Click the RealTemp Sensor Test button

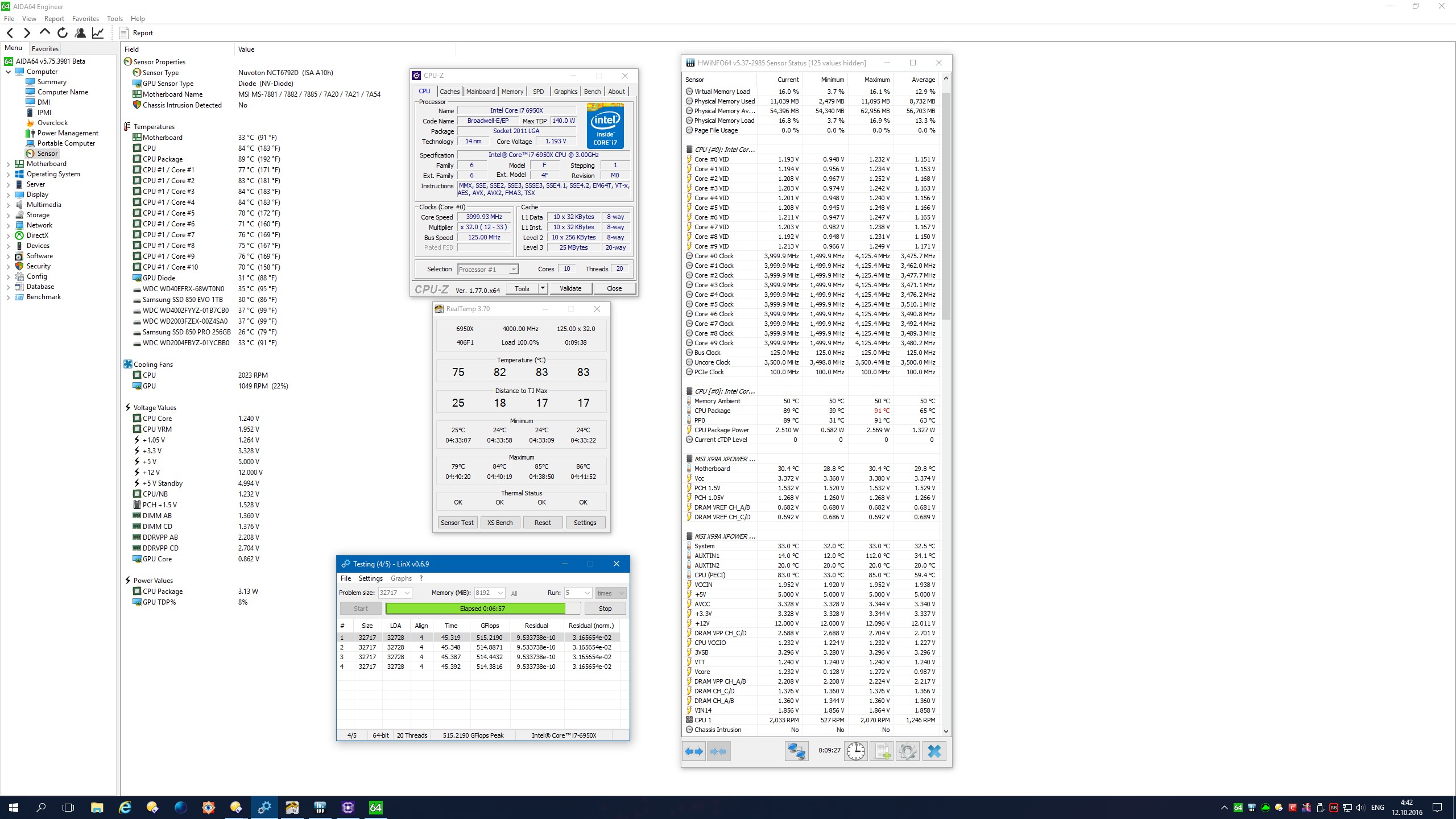click(x=457, y=523)
